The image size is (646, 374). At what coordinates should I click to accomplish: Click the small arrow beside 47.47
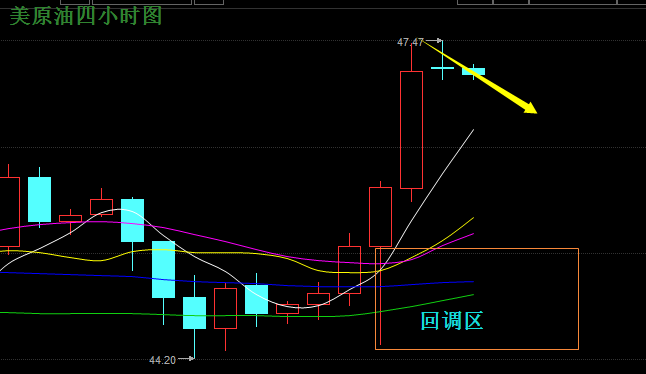tap(433, 40)
